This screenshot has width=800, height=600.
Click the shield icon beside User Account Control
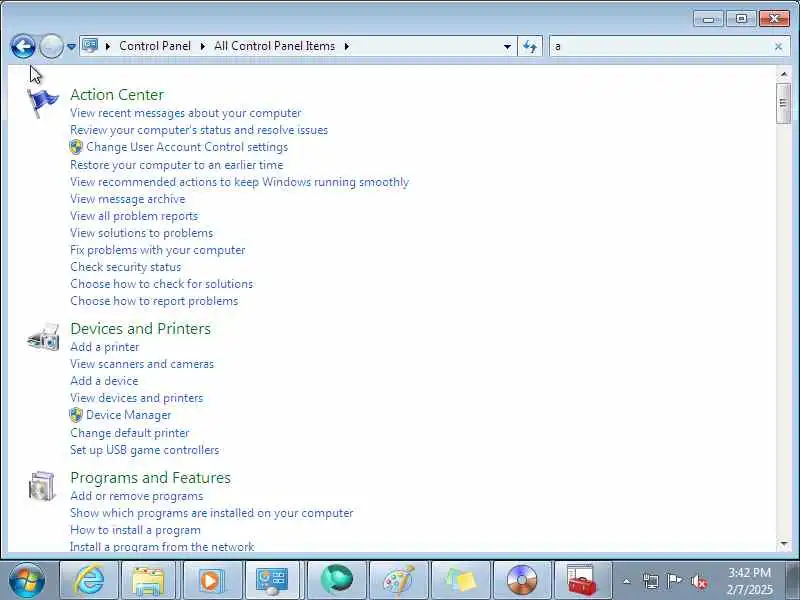(x=76, y=147)
